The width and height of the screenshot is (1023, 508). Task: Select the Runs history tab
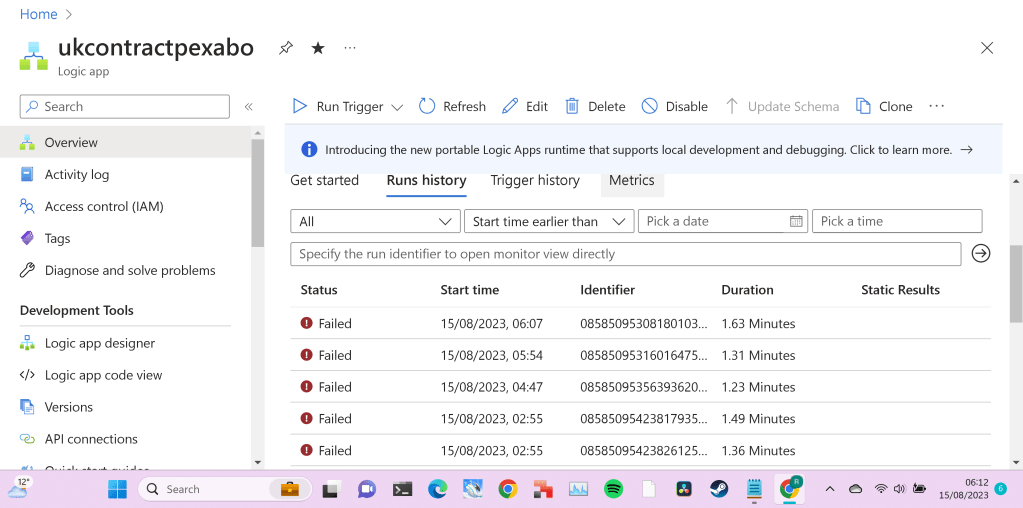coord(426,180)
